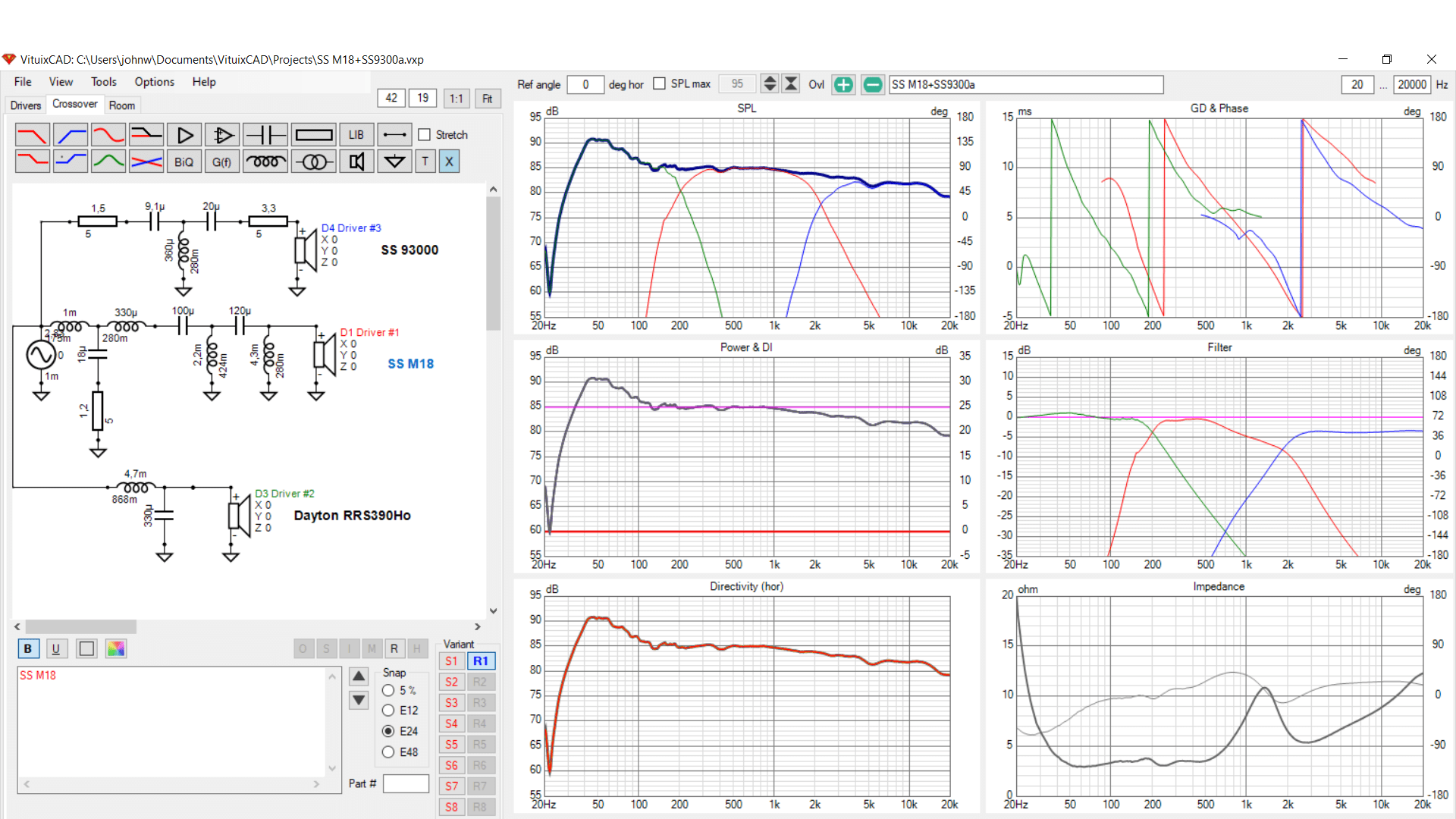1456x819 pixels.
Task: Edit the overlay name field SS M18+SS9300a
Action: coord(1026,84)
